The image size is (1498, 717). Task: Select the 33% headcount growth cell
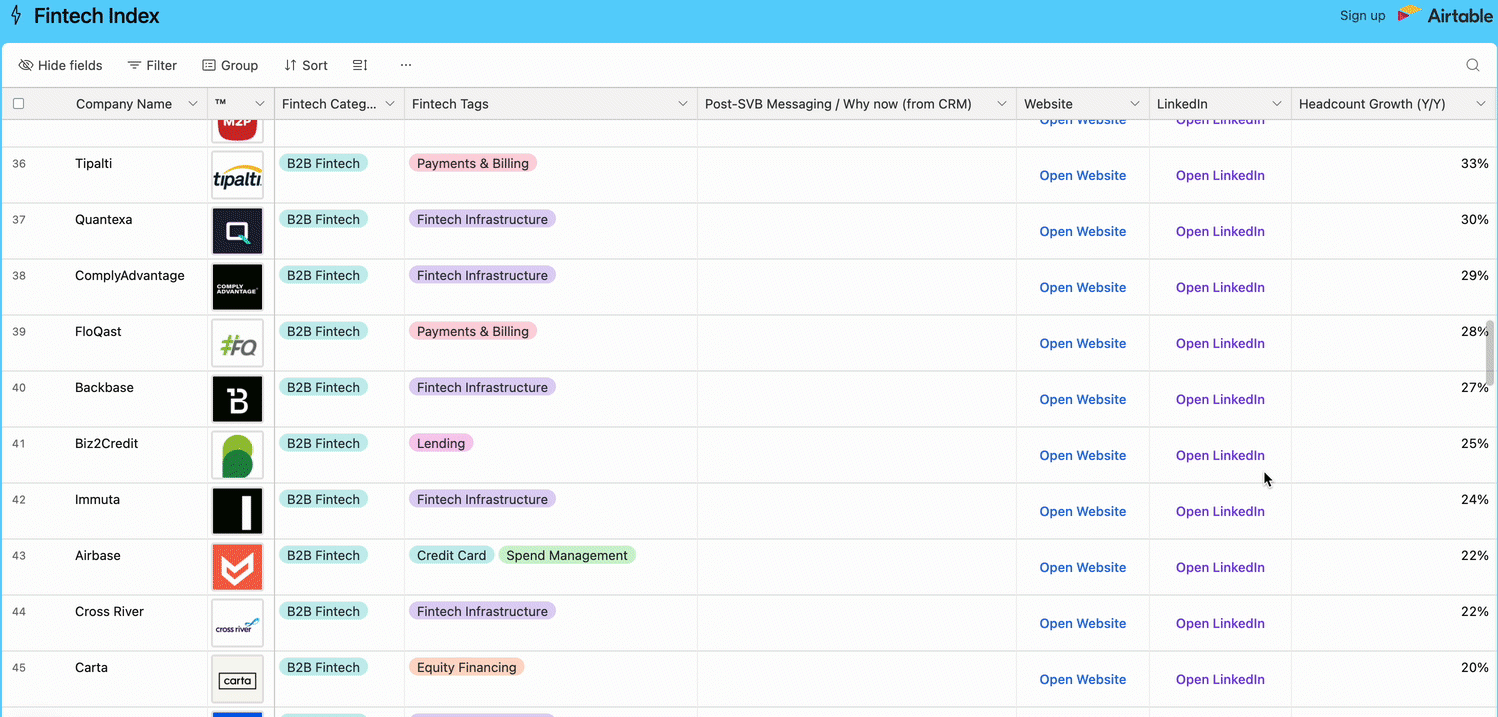click(x=1394, y=176)
